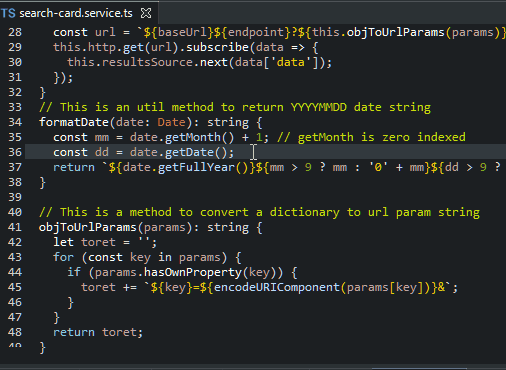Click the "let toret = ''" line
506x370 pixels.
point(105,242)
